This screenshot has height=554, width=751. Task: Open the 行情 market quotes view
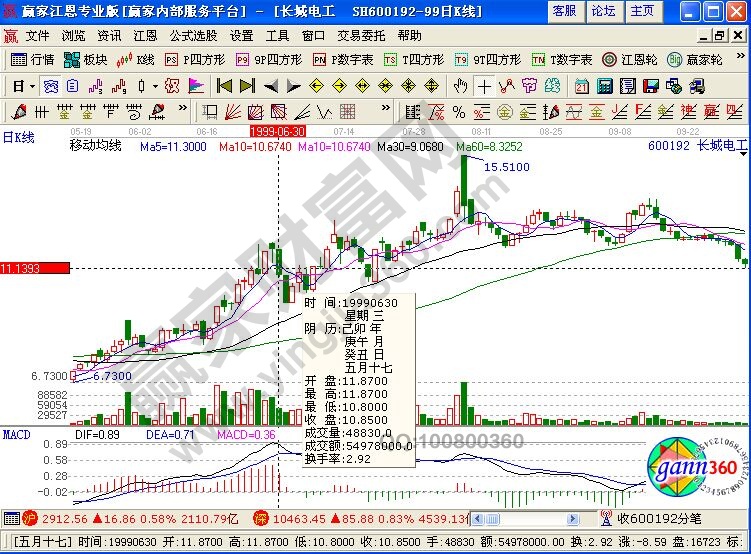pos(32,60)
